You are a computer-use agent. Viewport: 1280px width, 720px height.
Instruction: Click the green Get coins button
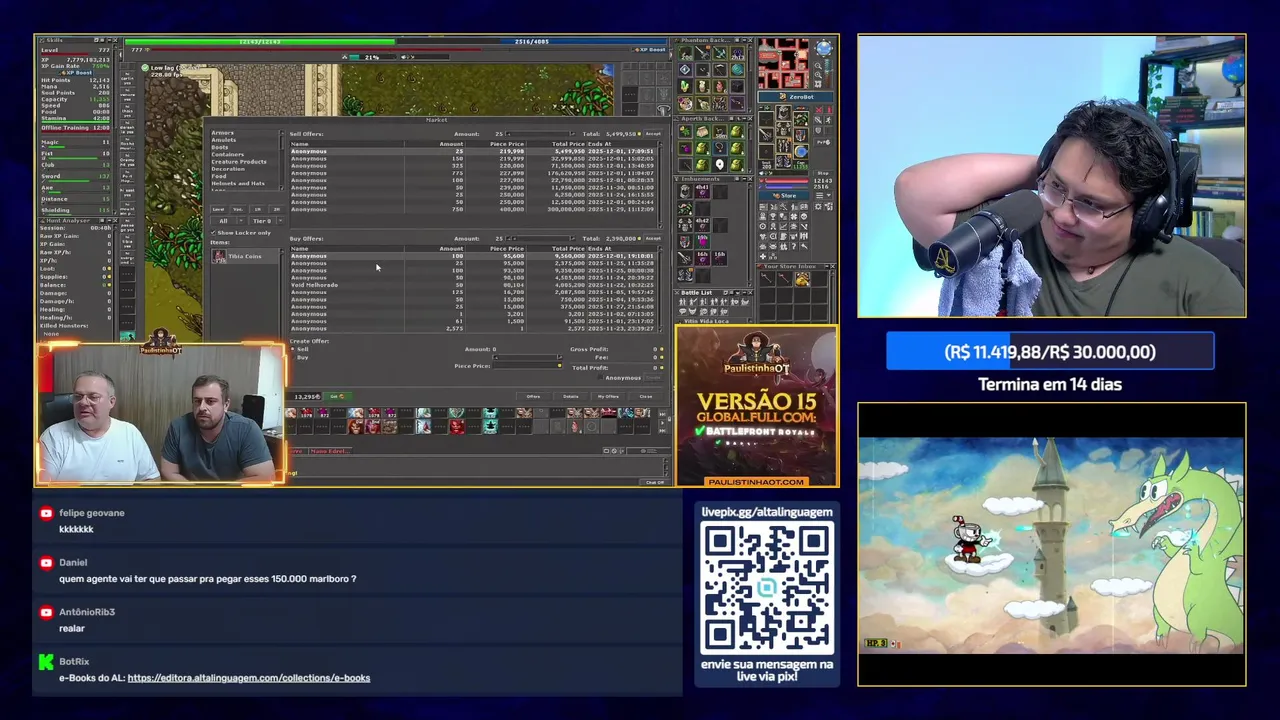[337, 396]
